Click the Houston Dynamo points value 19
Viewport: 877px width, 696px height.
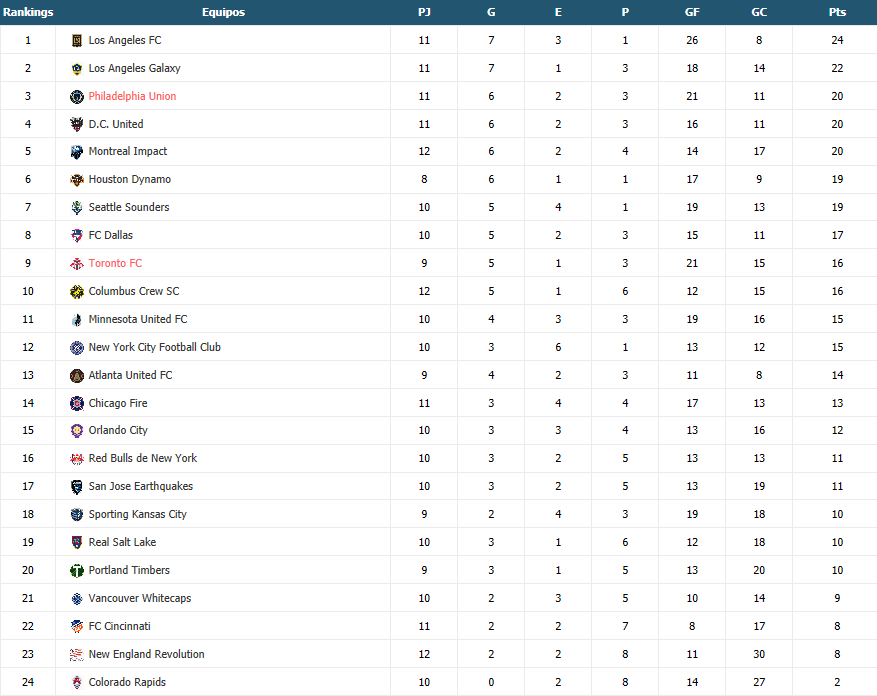click(837, 179)
